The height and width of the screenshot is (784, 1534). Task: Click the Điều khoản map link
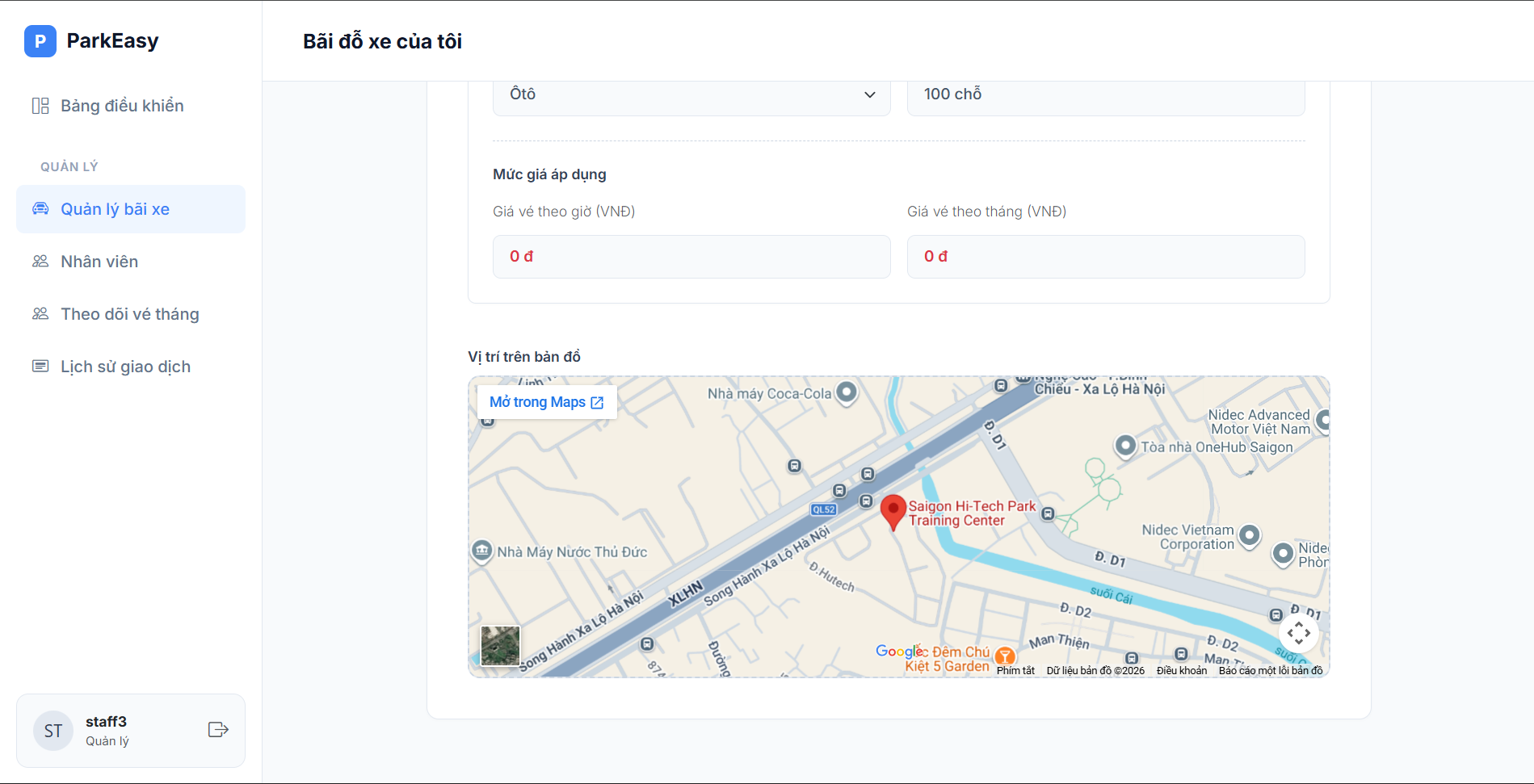(x=1181, y=670)
